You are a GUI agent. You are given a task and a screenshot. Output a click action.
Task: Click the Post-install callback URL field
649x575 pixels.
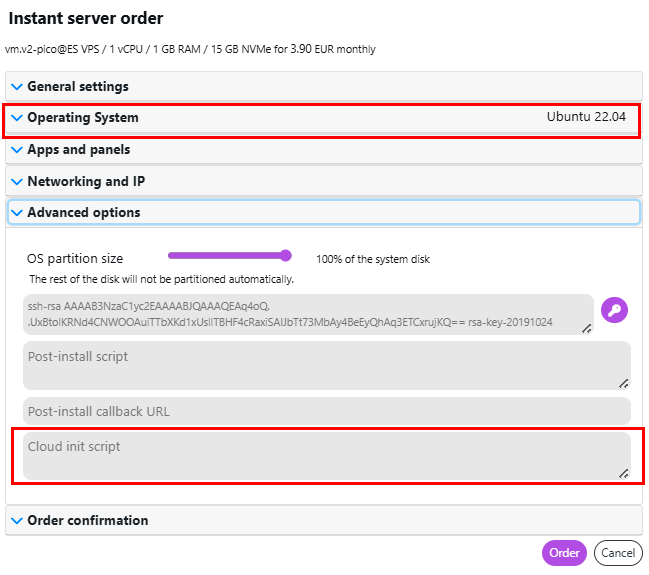pyautogui.click(x=326, y=411)
